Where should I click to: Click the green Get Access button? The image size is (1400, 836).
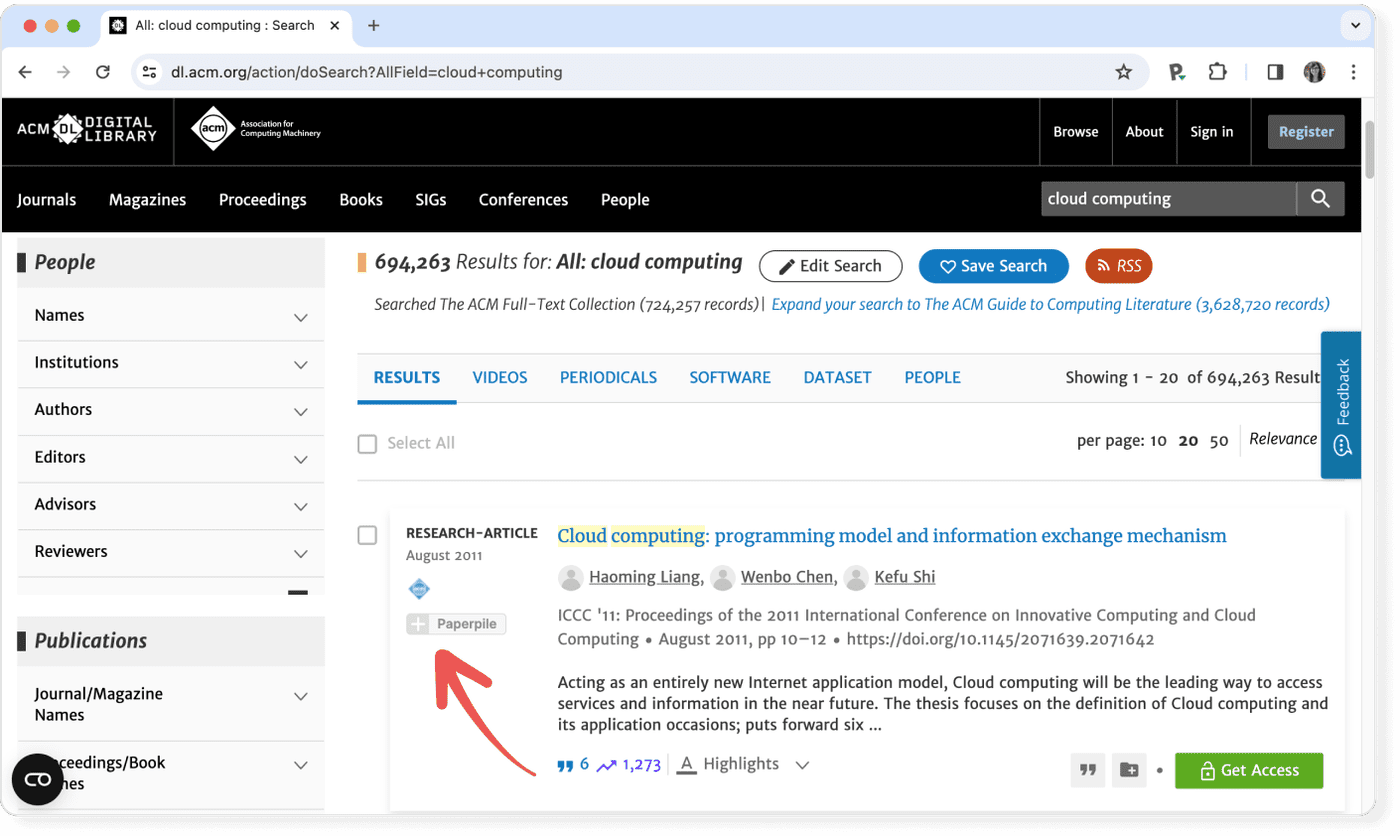point(1248,770)
